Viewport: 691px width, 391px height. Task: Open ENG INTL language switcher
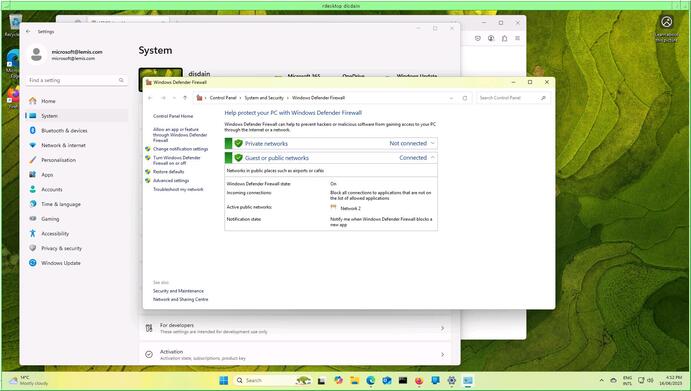tap(627, 381)
